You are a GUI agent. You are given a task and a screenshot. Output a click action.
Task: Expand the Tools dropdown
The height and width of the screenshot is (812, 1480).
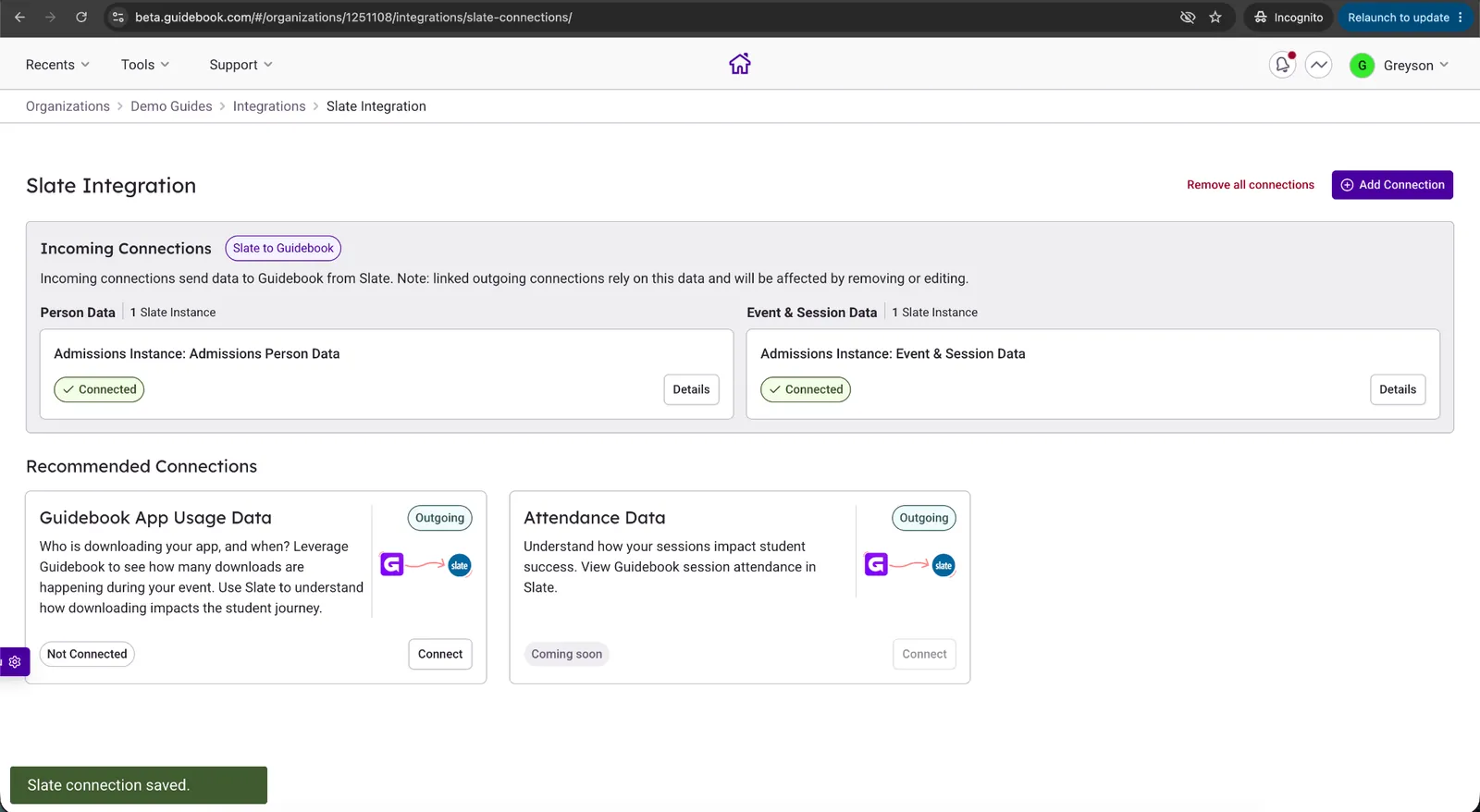145,65
